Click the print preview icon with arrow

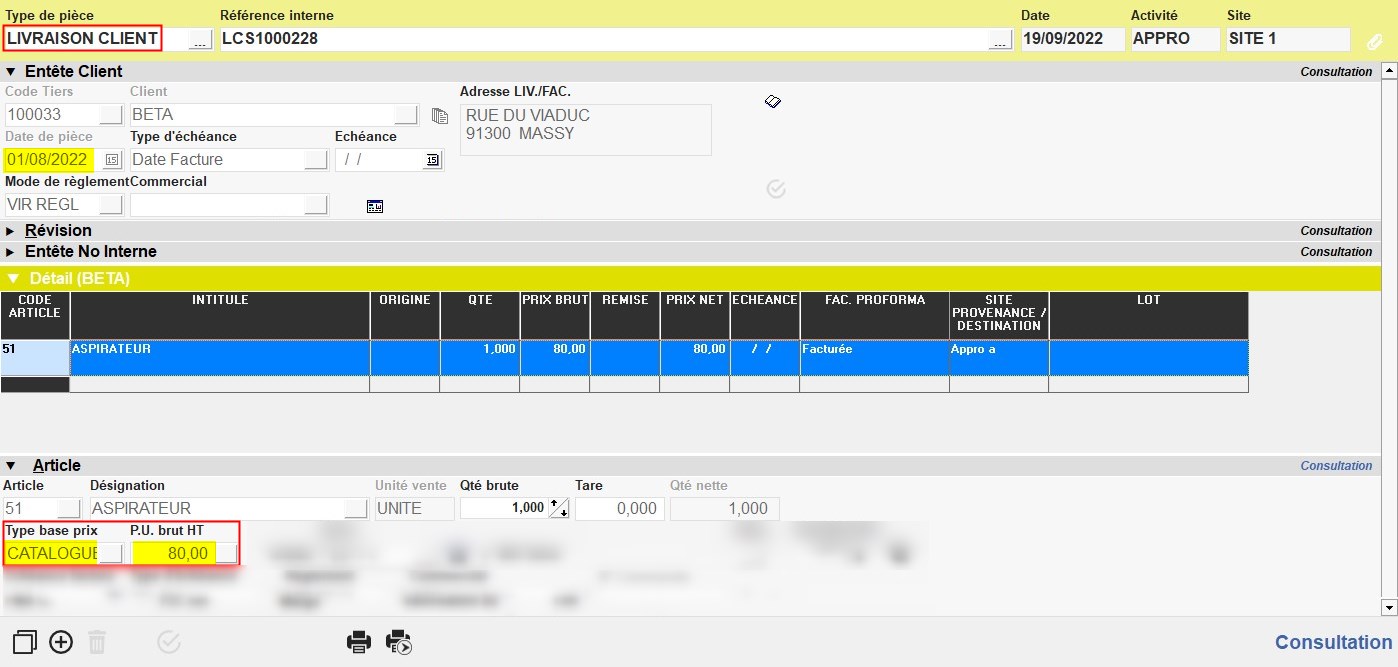(x=399, y=642)
